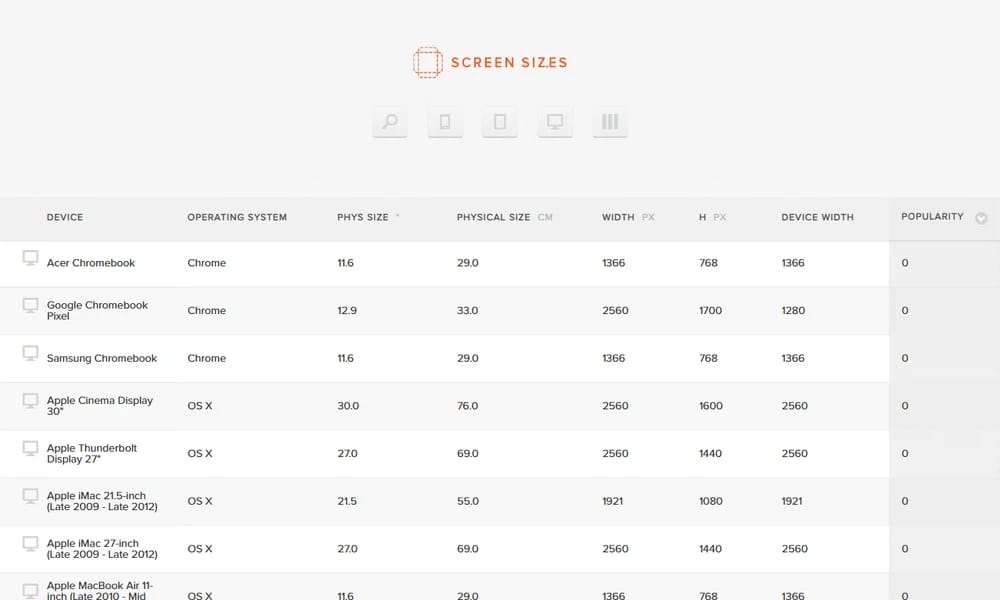
Task: Select Apple MacBook Air 11-inch name
Action: point(99,590)
